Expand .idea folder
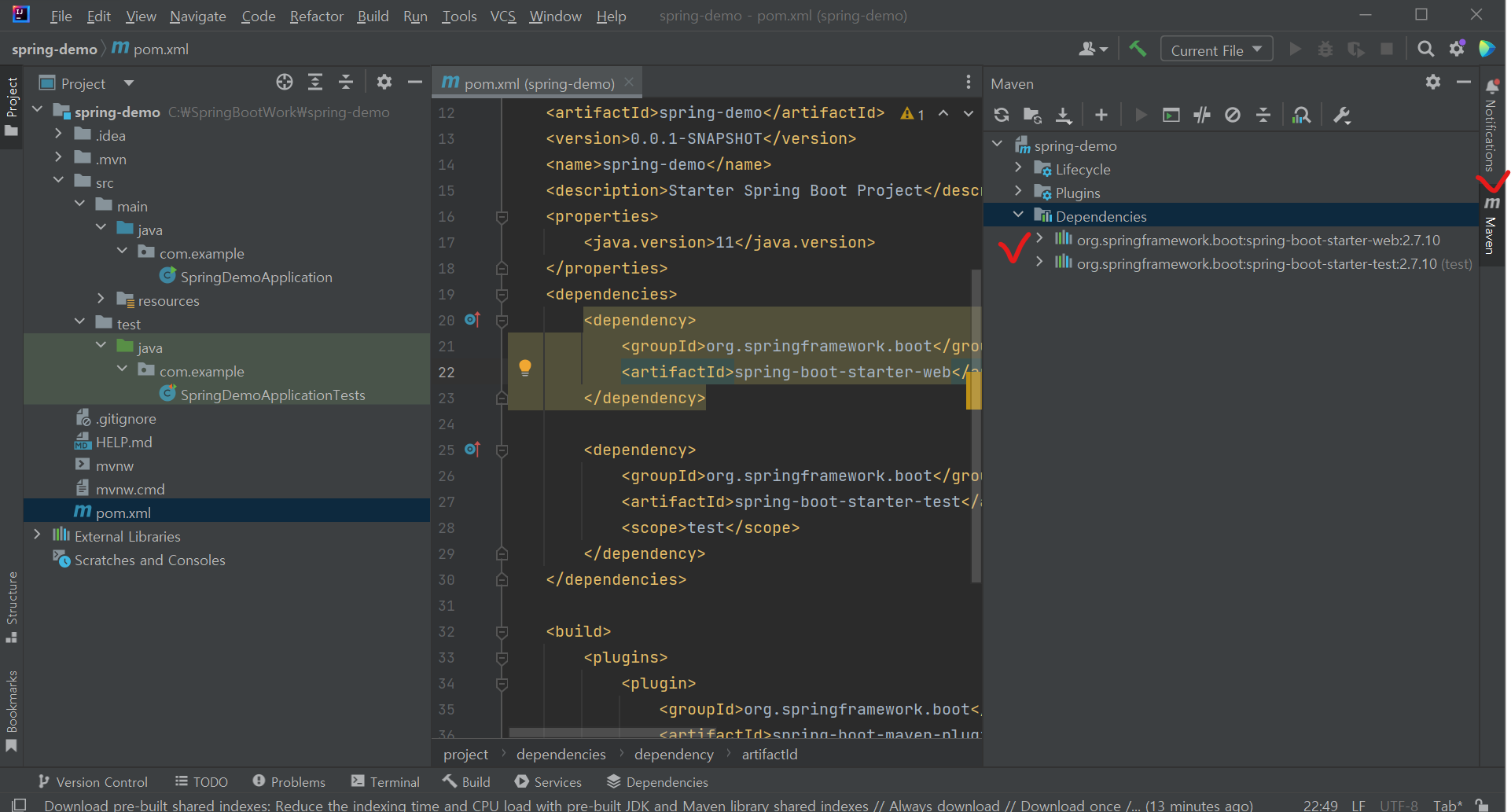This screenshot has height=812, width=1511. coord(58,134)
